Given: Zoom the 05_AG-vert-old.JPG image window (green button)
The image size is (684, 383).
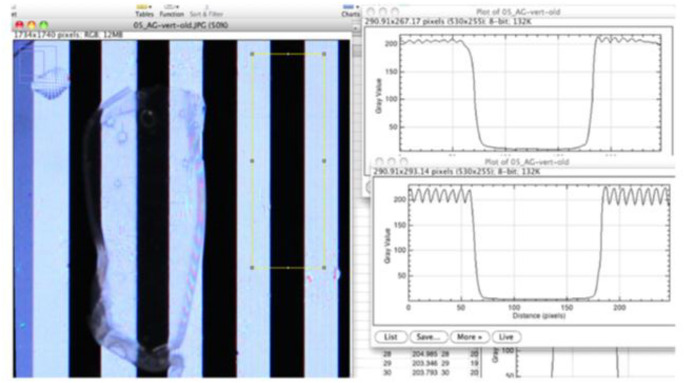Looking at the screenshot, I should 44,25.
